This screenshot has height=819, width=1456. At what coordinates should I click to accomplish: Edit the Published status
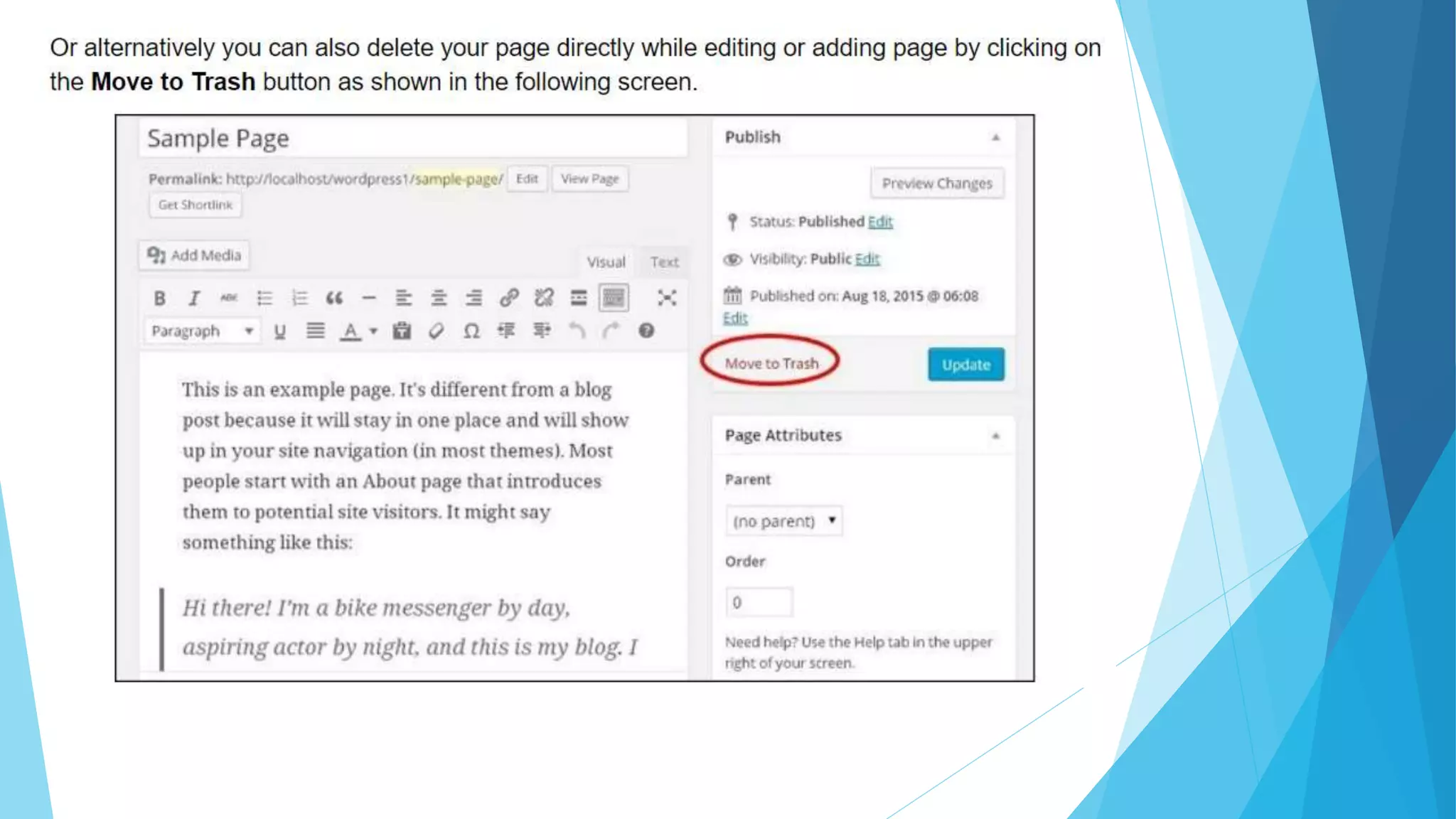pyautogui.click(x=880, y=222)
